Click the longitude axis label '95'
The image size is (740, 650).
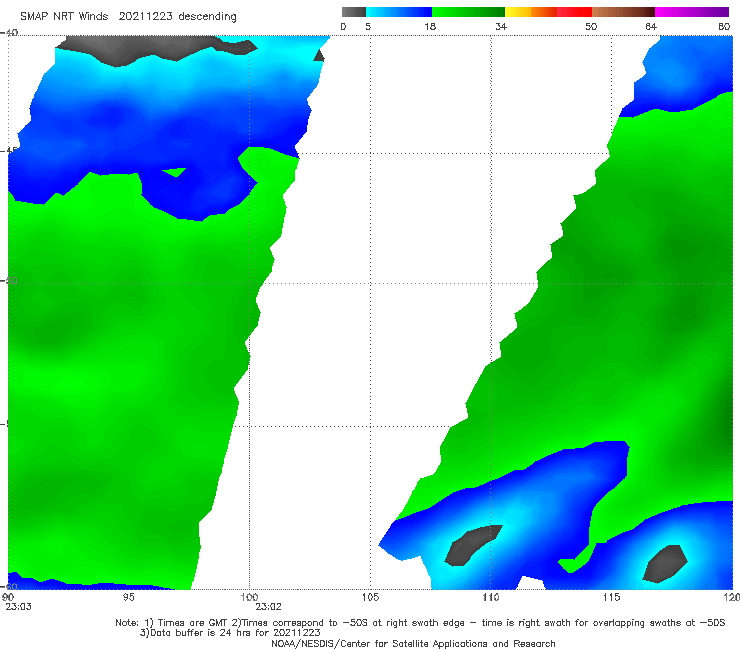(x=128, y=597)
